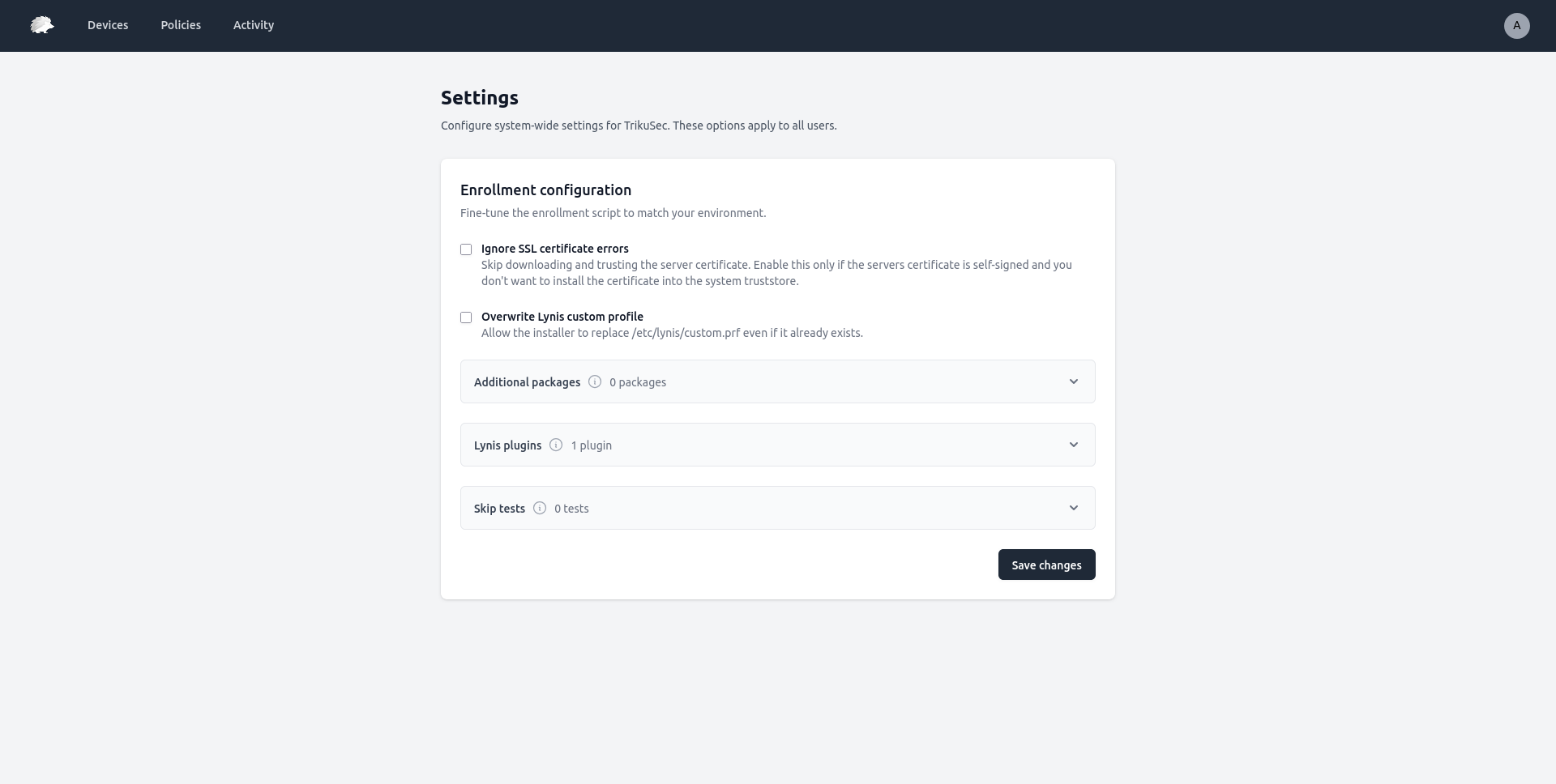Enable Ignore SSL certificate errors
Viewport: 1556px width, 784px height.
[x=466, y=249]
